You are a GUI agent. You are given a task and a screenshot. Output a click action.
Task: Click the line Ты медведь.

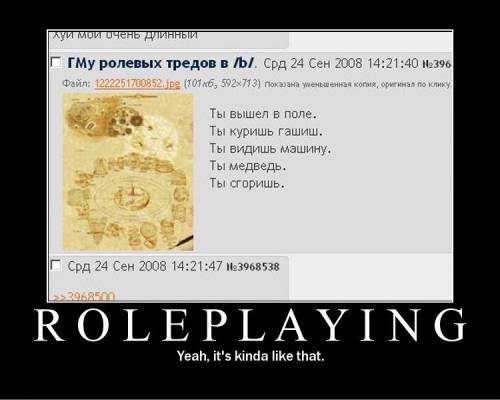click(248, 166)
